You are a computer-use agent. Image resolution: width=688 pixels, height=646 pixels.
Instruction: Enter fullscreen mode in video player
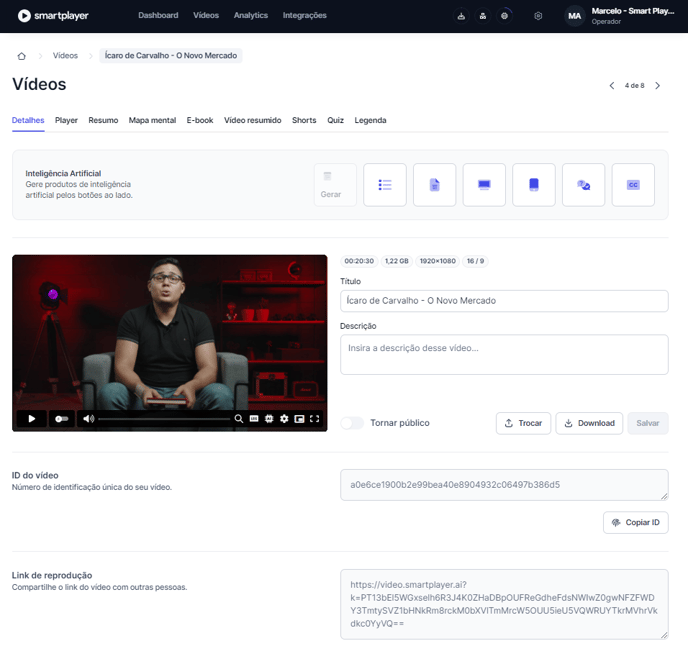tap(315, 419)
